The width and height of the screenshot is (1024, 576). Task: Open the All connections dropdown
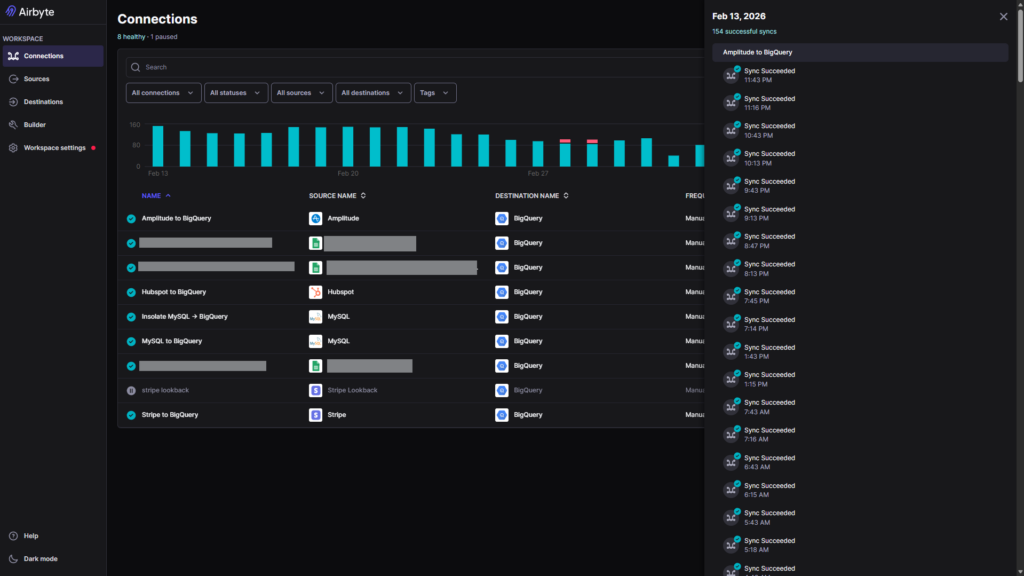tap(163, 93)
